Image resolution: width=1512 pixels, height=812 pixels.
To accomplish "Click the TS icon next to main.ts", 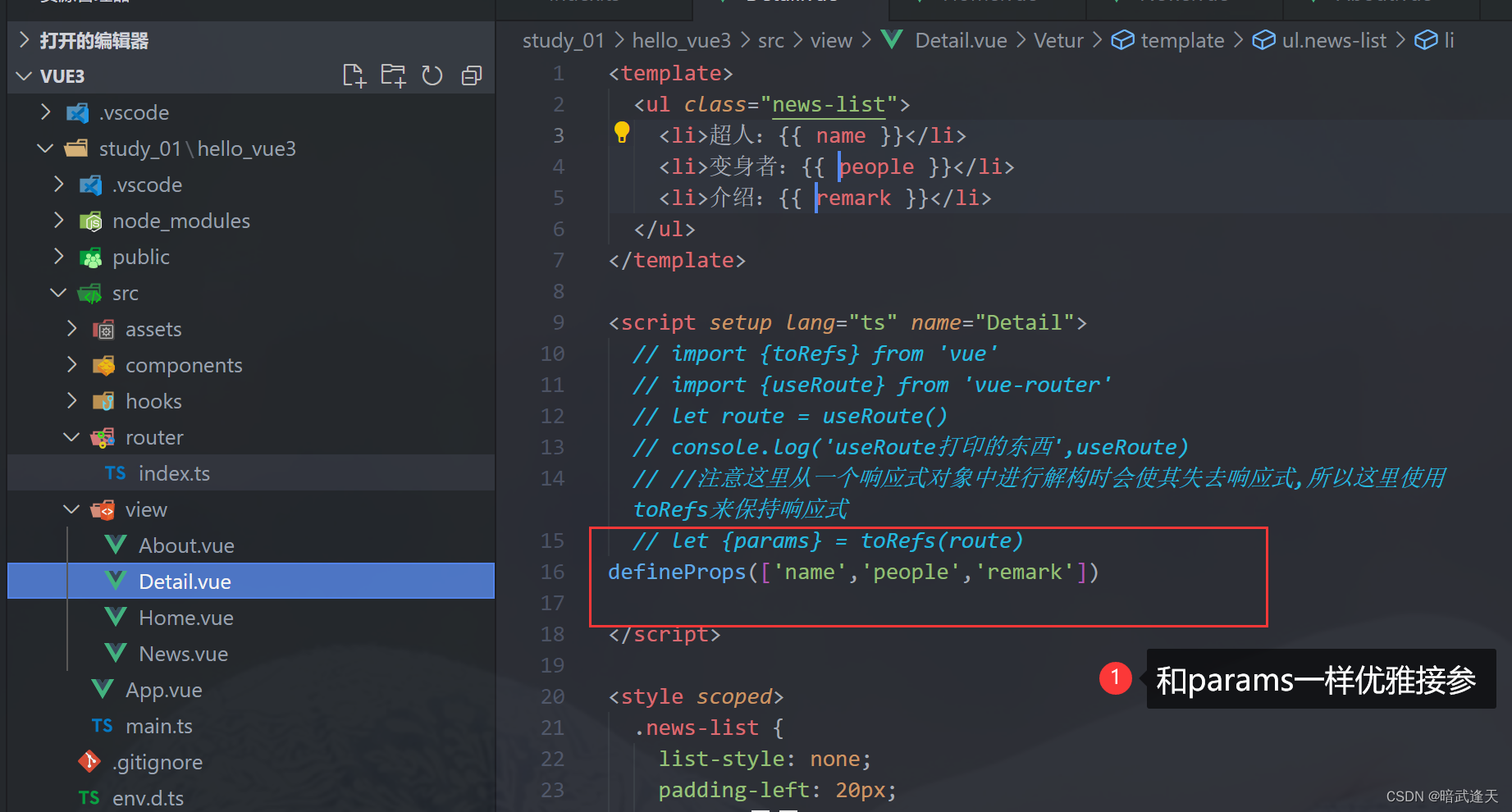I will 102,726.
